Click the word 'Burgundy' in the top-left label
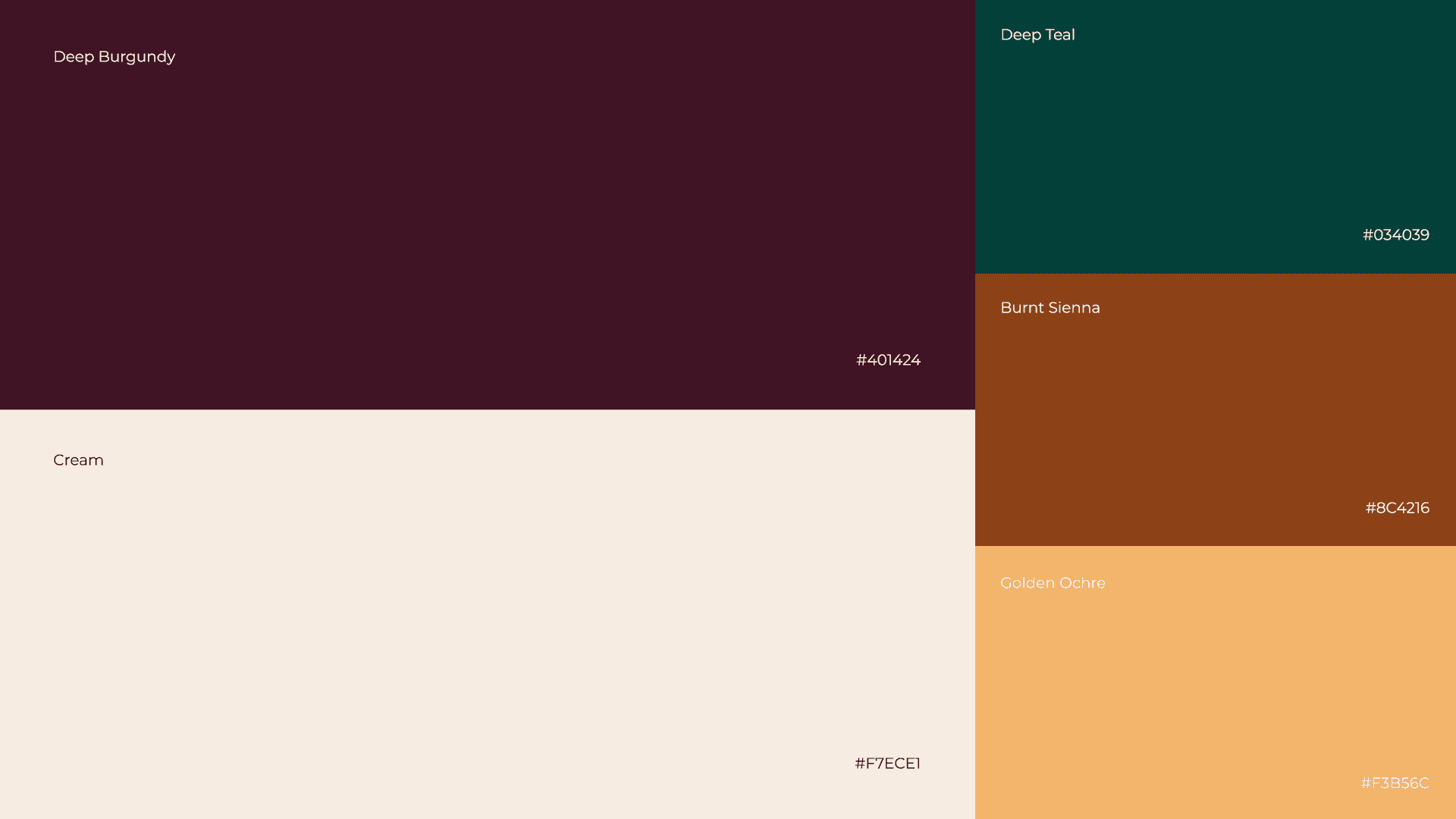The width and height of the screenshot is (1456, 819). pos(136,57)
